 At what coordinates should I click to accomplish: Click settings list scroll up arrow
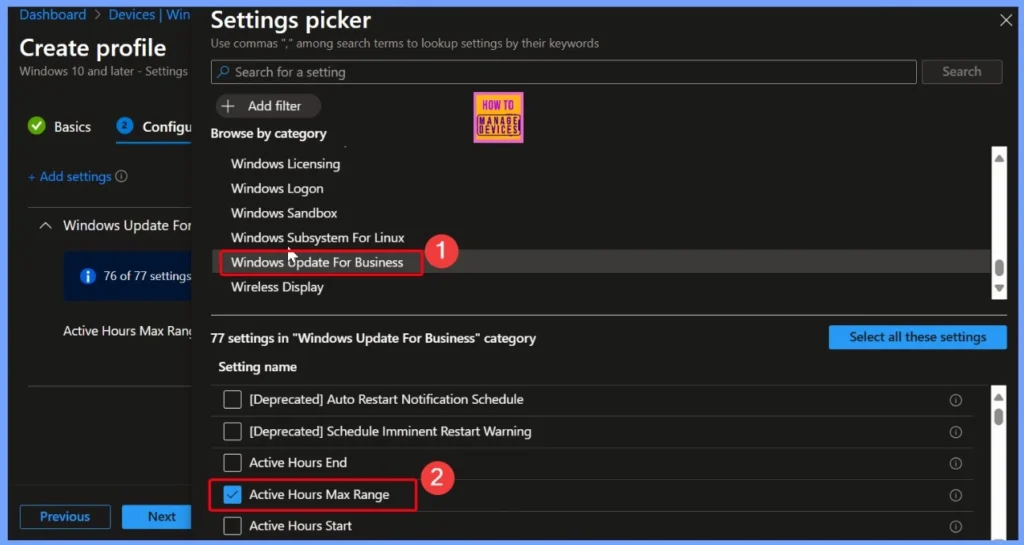(x=999, y=397)
